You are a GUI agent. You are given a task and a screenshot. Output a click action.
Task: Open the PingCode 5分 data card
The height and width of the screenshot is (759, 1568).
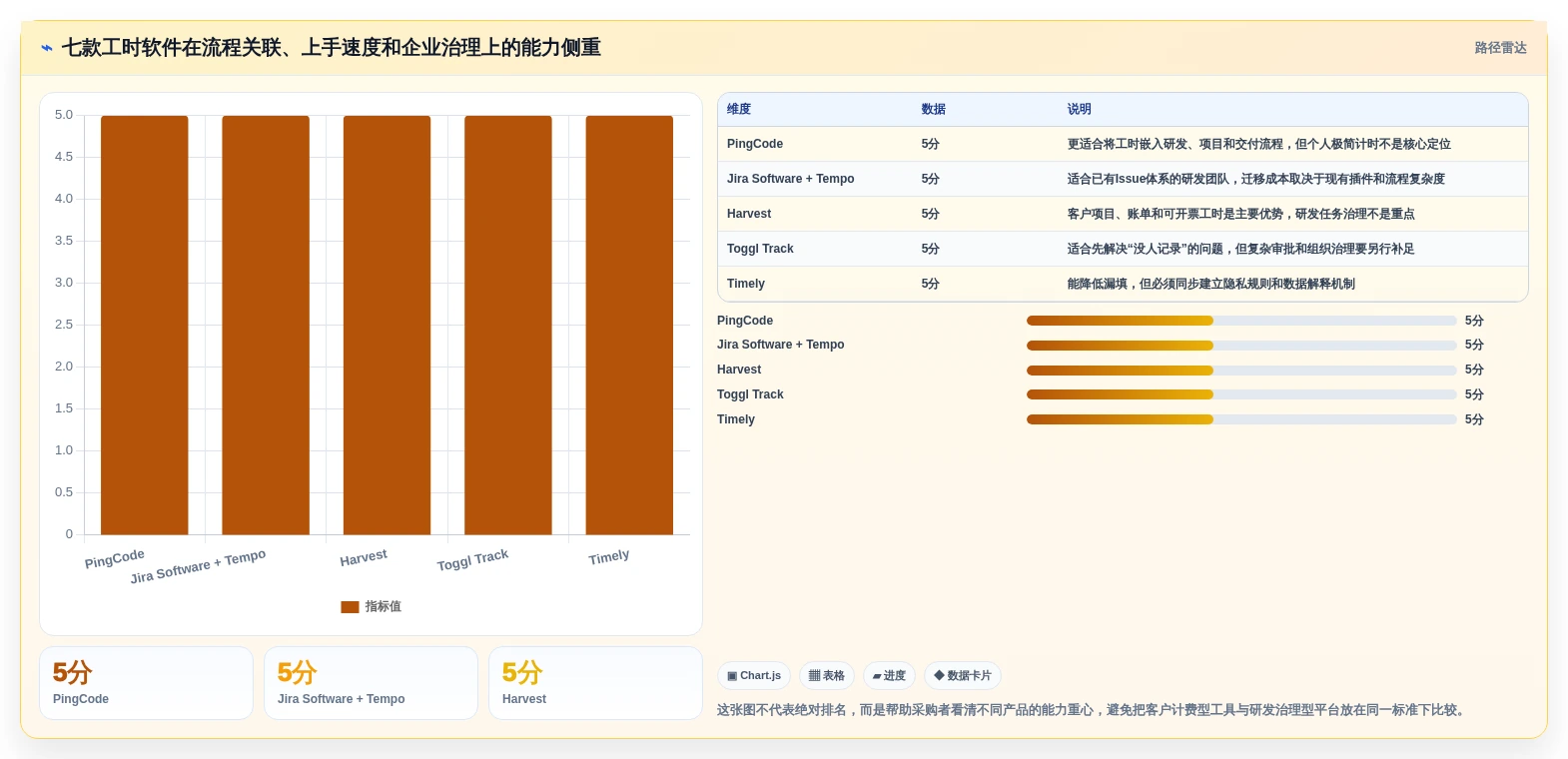pos(146,683)
